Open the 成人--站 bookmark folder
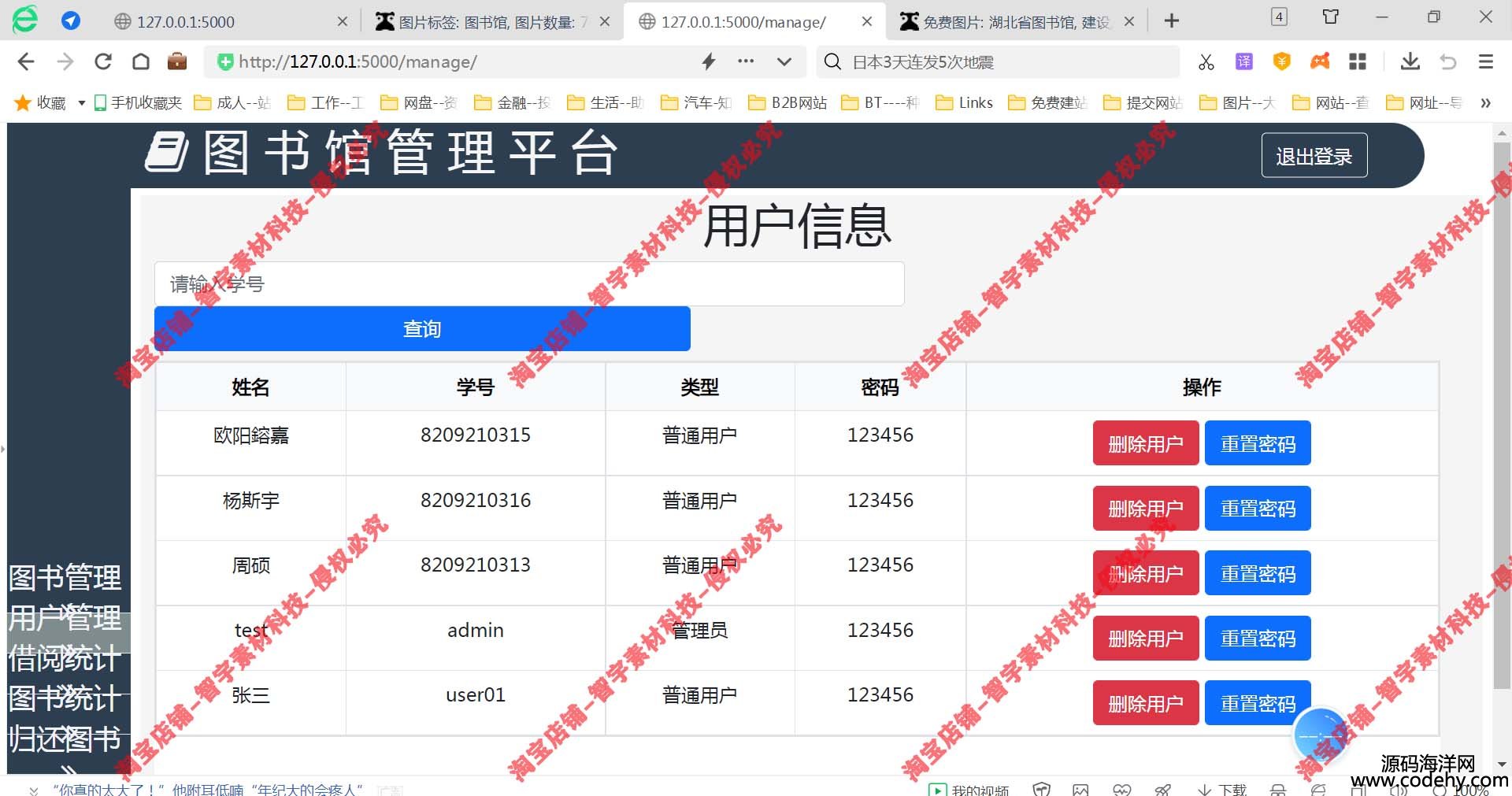Viewport: 1512px width, 796px height. click(232, 103)
